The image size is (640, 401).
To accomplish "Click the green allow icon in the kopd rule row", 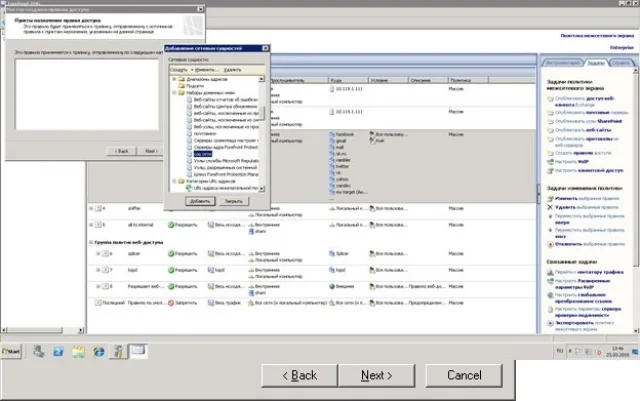I will [x=171, y=270].
